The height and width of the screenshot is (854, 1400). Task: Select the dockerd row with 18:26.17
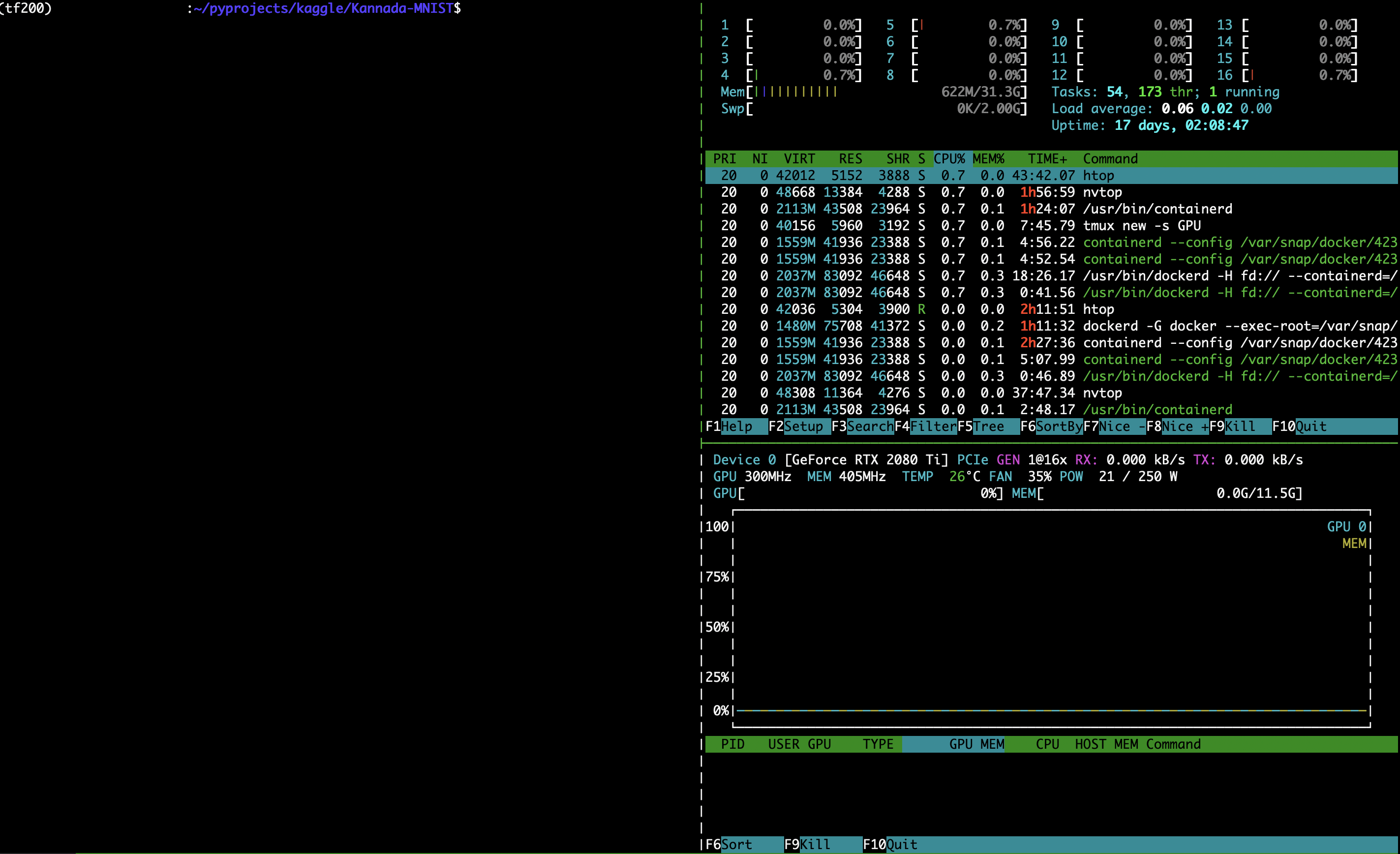(x=1051, y=276)
